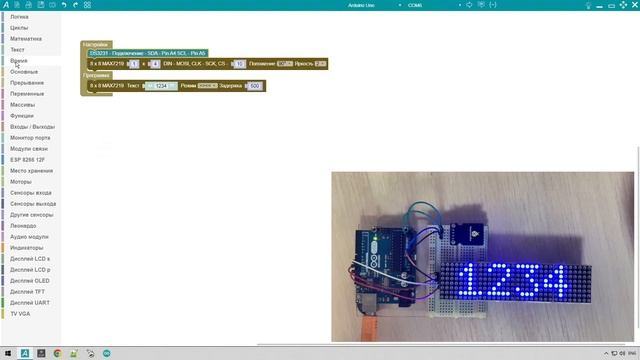Click the Arduino LED matrix webcam preview
Screen dimensions: 640x360
(x=482, y=257)
